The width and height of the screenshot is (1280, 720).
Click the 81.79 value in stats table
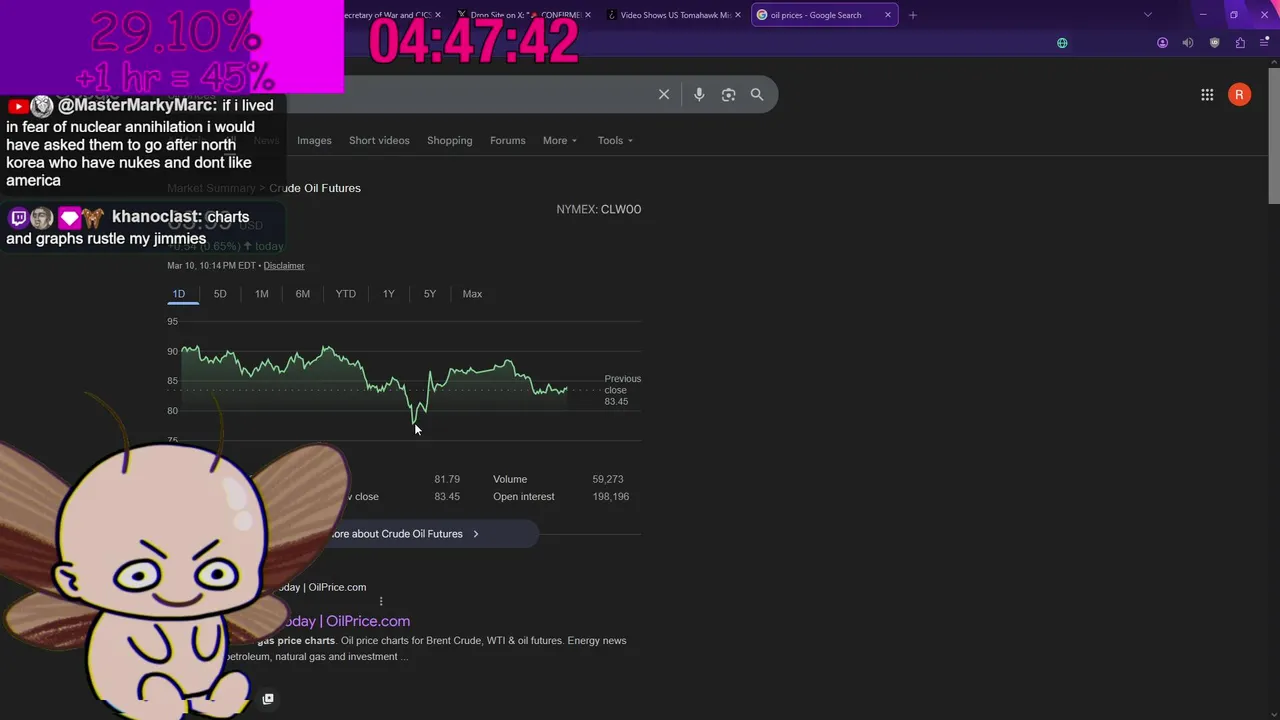tap(447, 479)
